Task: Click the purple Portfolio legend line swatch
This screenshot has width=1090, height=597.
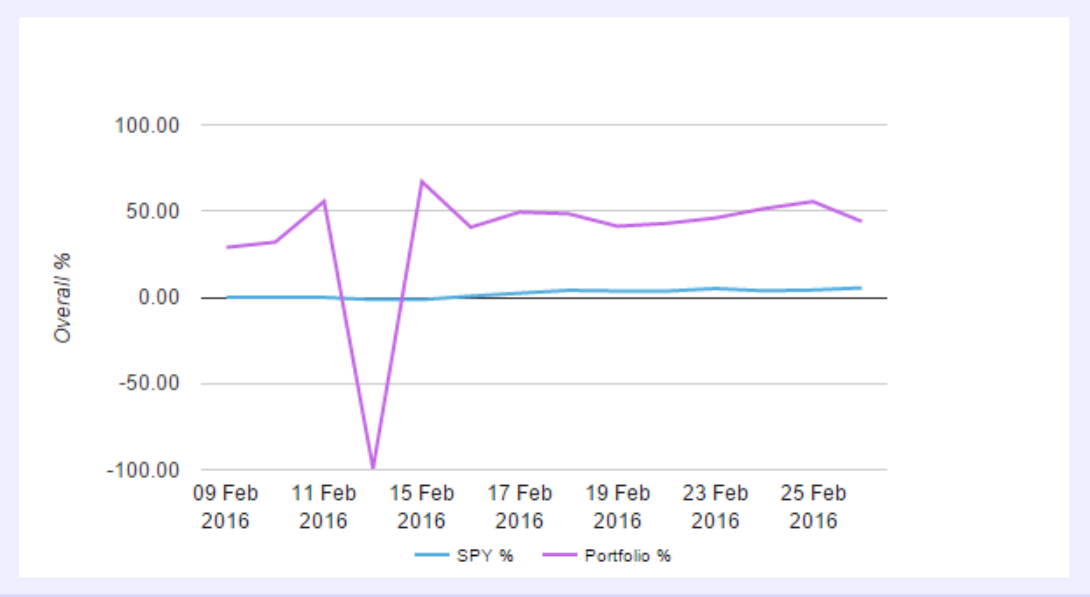Action: pos(561,556)
